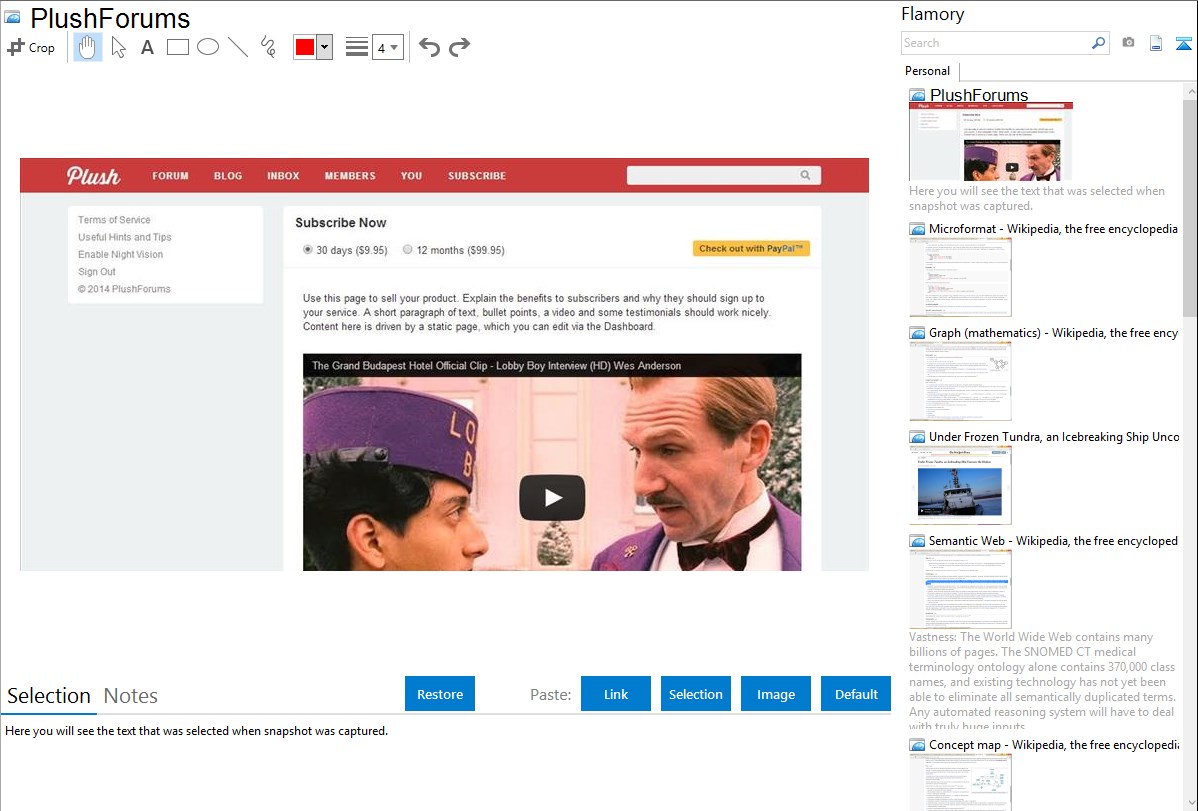Expand the line width dropdown showing 4

click(x=388, y=47)
